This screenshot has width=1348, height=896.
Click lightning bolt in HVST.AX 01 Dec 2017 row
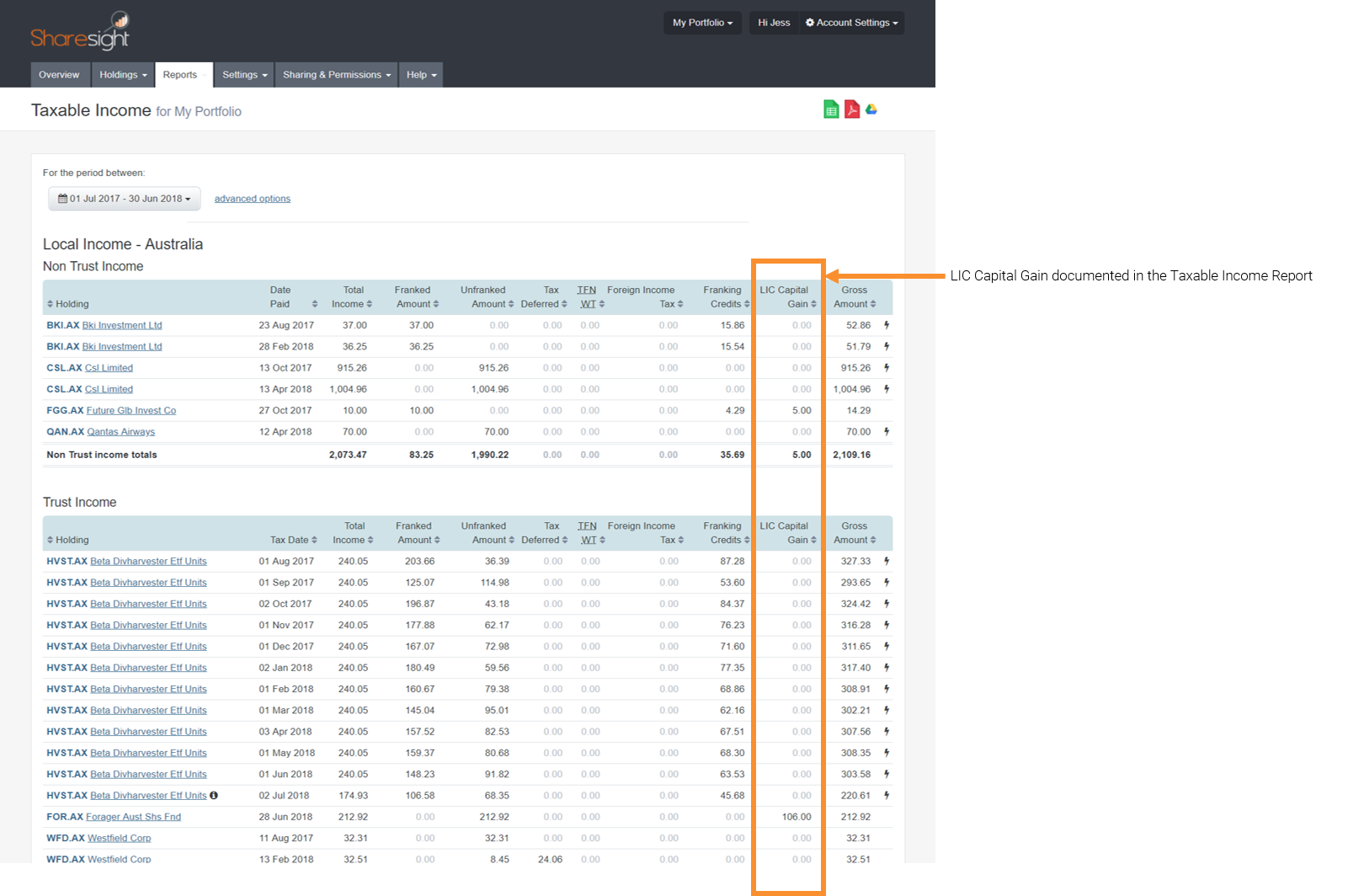[x=887, y=647]
